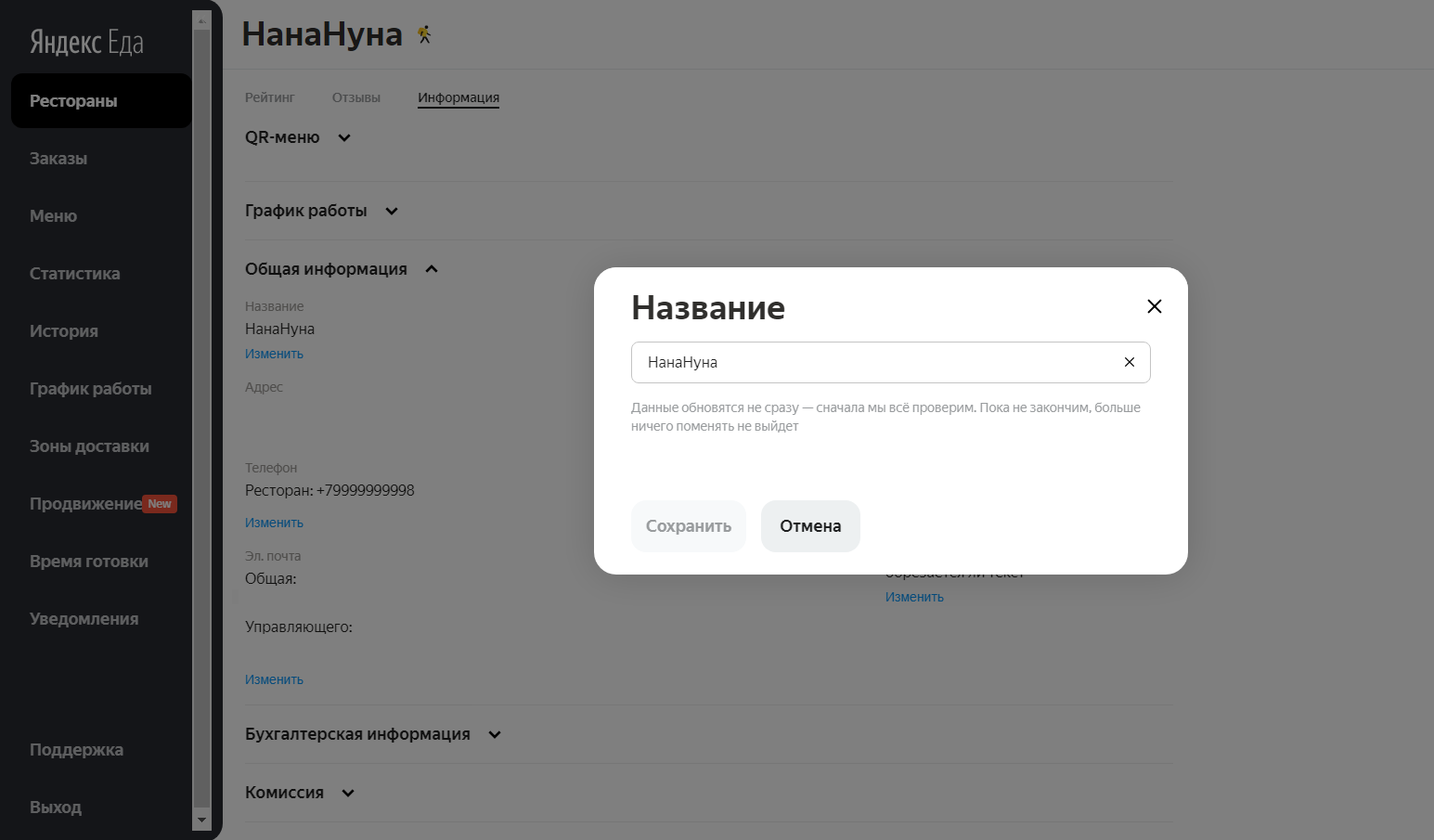
Task: Click into the restaurant name field
Action: [x=872, y=362]
